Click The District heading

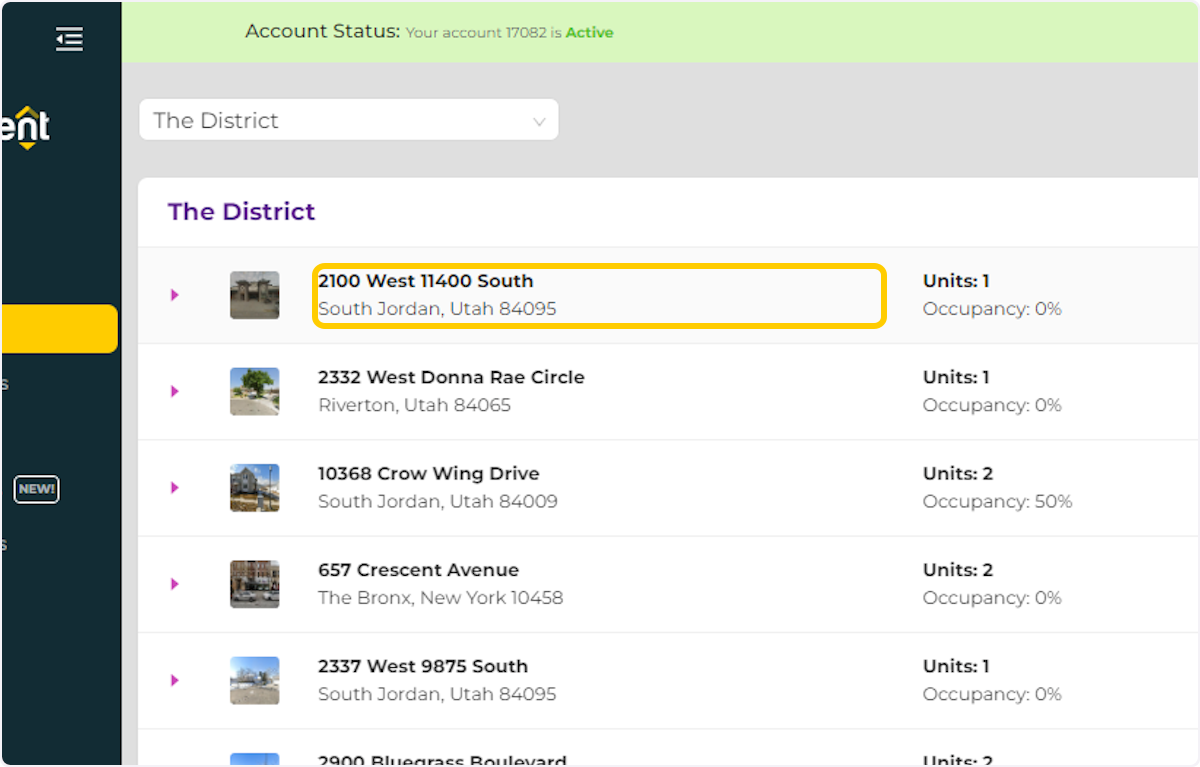pyautogui.click(x=241, y=211)
